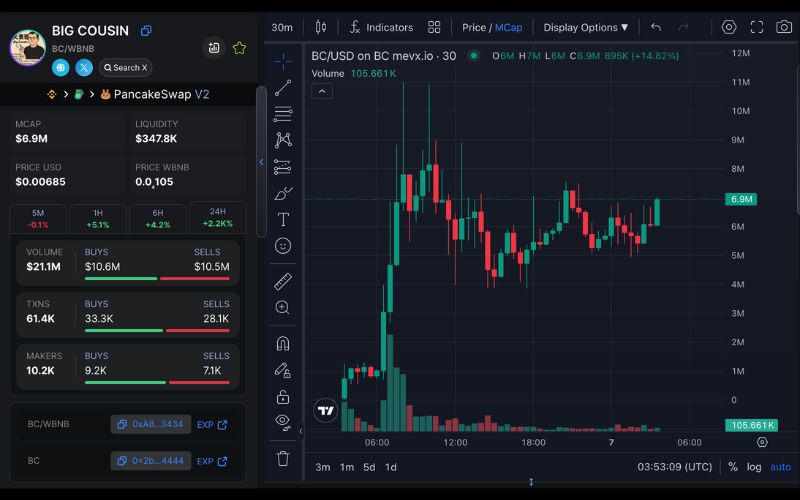Switch chart to Price view

(473, 28)
